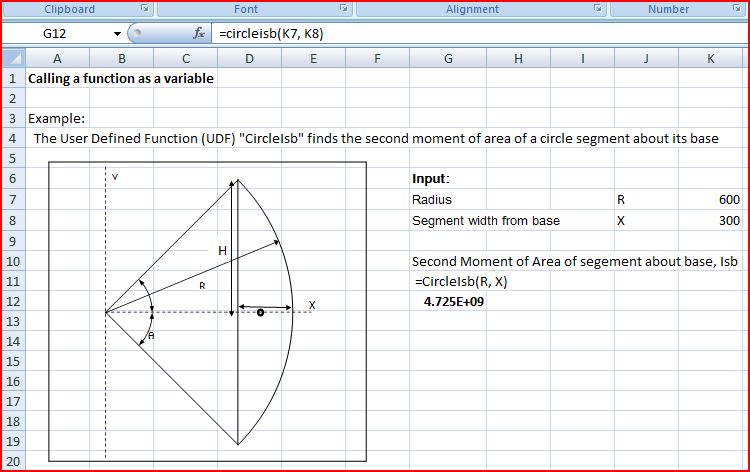Select row 12 header
The height and width of the screenshot is (472, 750).
pos(13,301)
